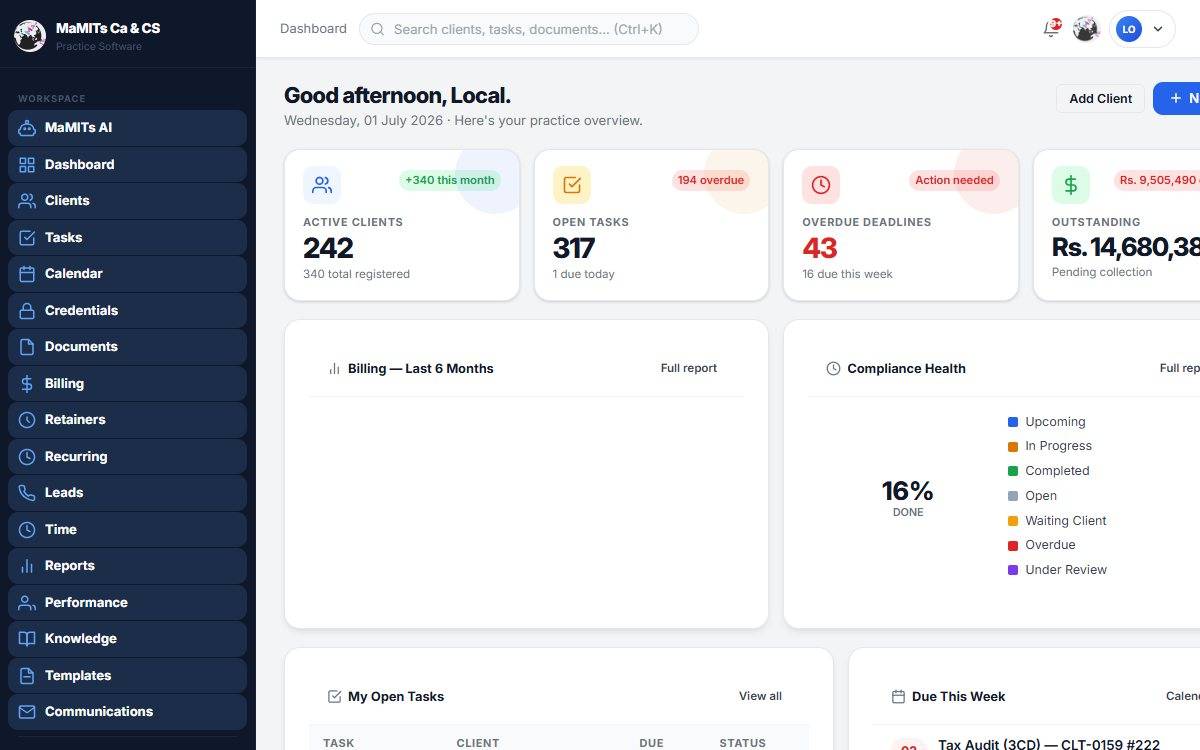Click the Time clock icon in sidebar

27,530
